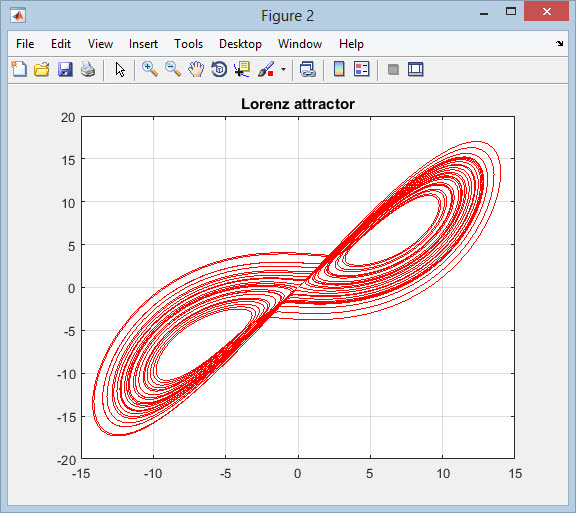Screen dimensions: 576x513
Task: Select the Brush data tool
Action: (x=266, y=69)
